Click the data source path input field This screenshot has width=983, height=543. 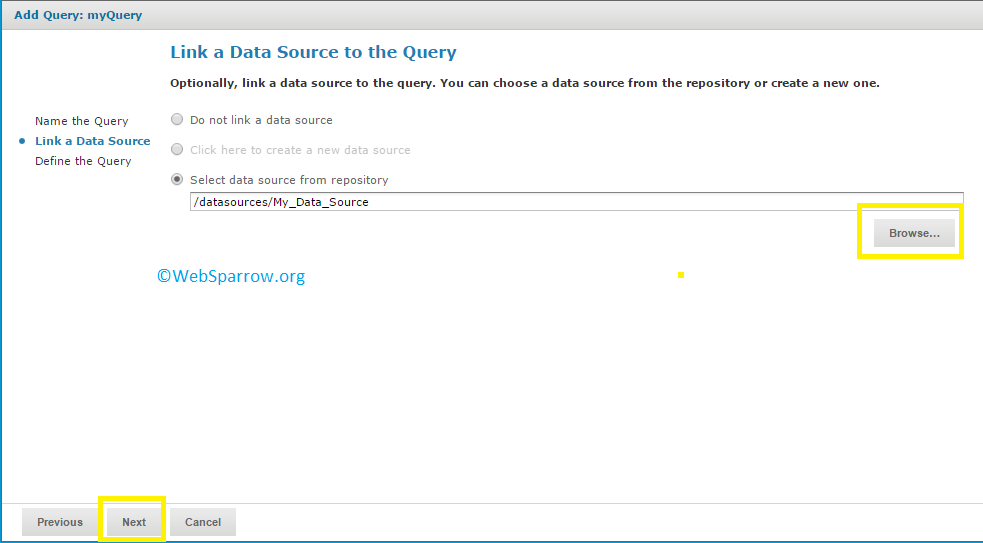click(x=576, y=202)
